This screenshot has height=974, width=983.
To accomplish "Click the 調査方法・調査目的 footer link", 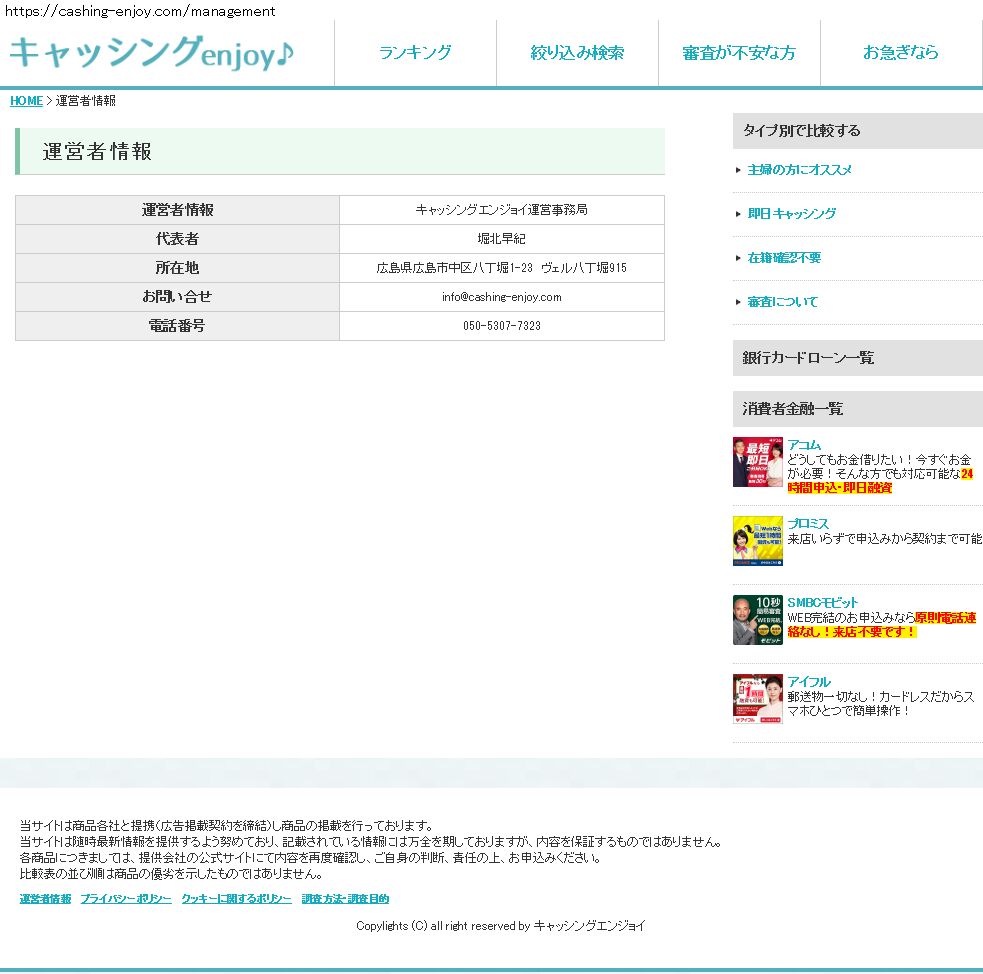I will pyautogui.click(x=345, y=899).
